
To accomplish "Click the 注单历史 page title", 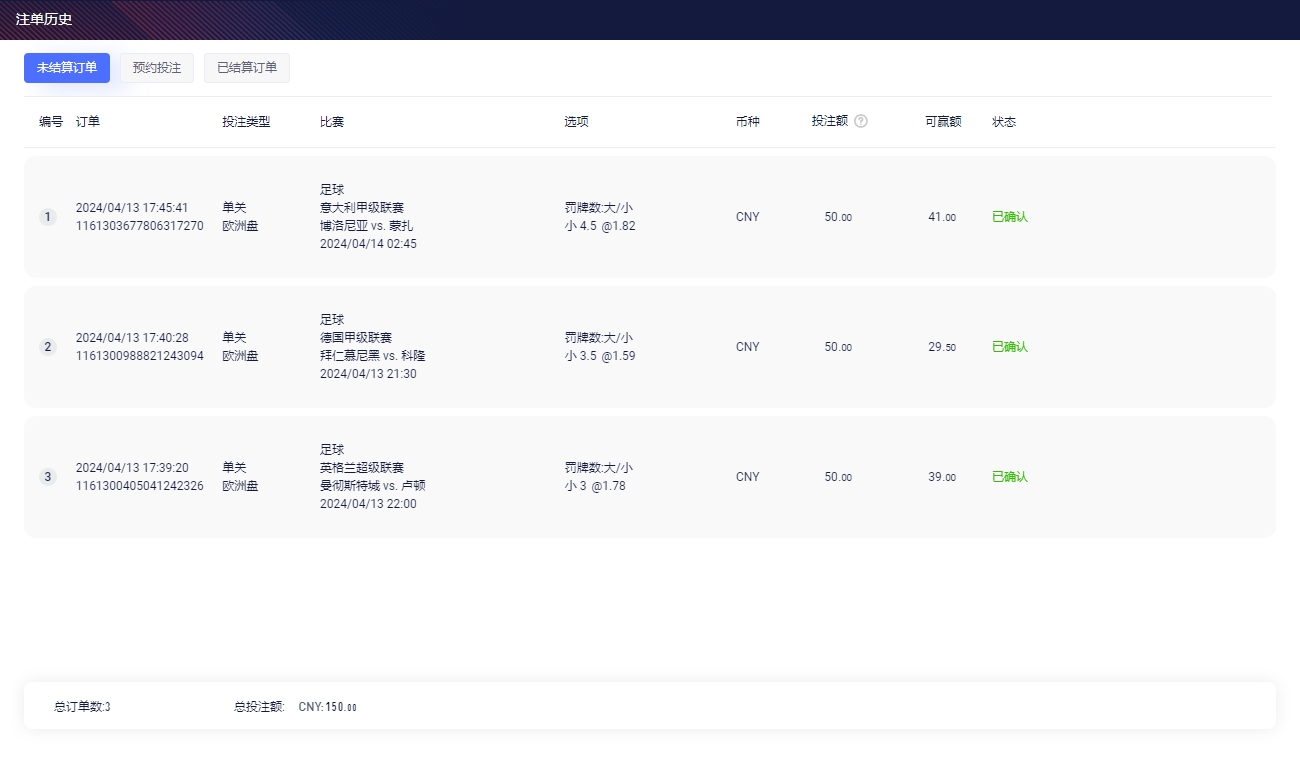I will click(44, 19).
